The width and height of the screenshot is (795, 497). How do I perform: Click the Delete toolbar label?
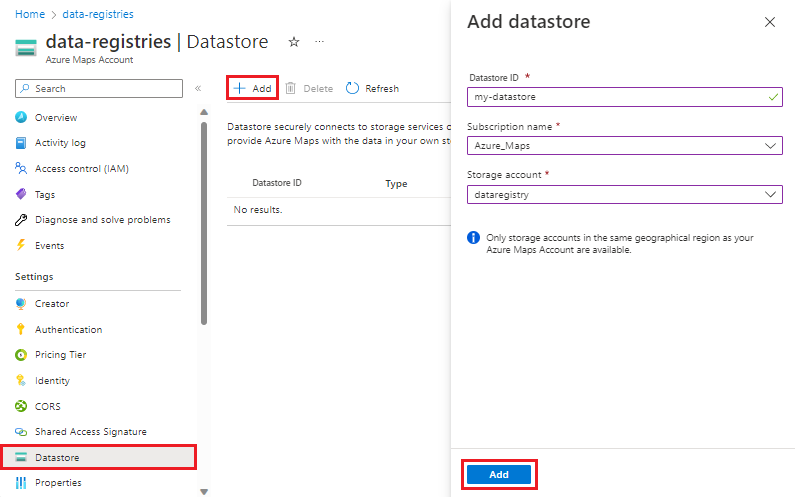tap(318, 88)
